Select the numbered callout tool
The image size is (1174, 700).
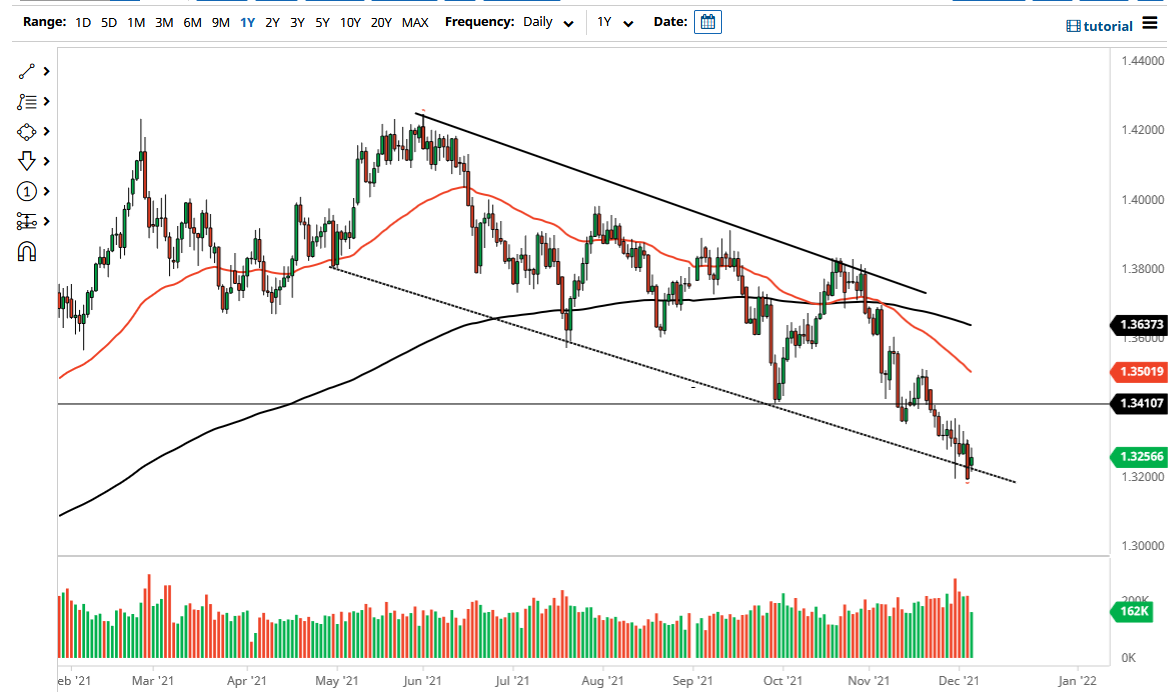click(27, 190)
